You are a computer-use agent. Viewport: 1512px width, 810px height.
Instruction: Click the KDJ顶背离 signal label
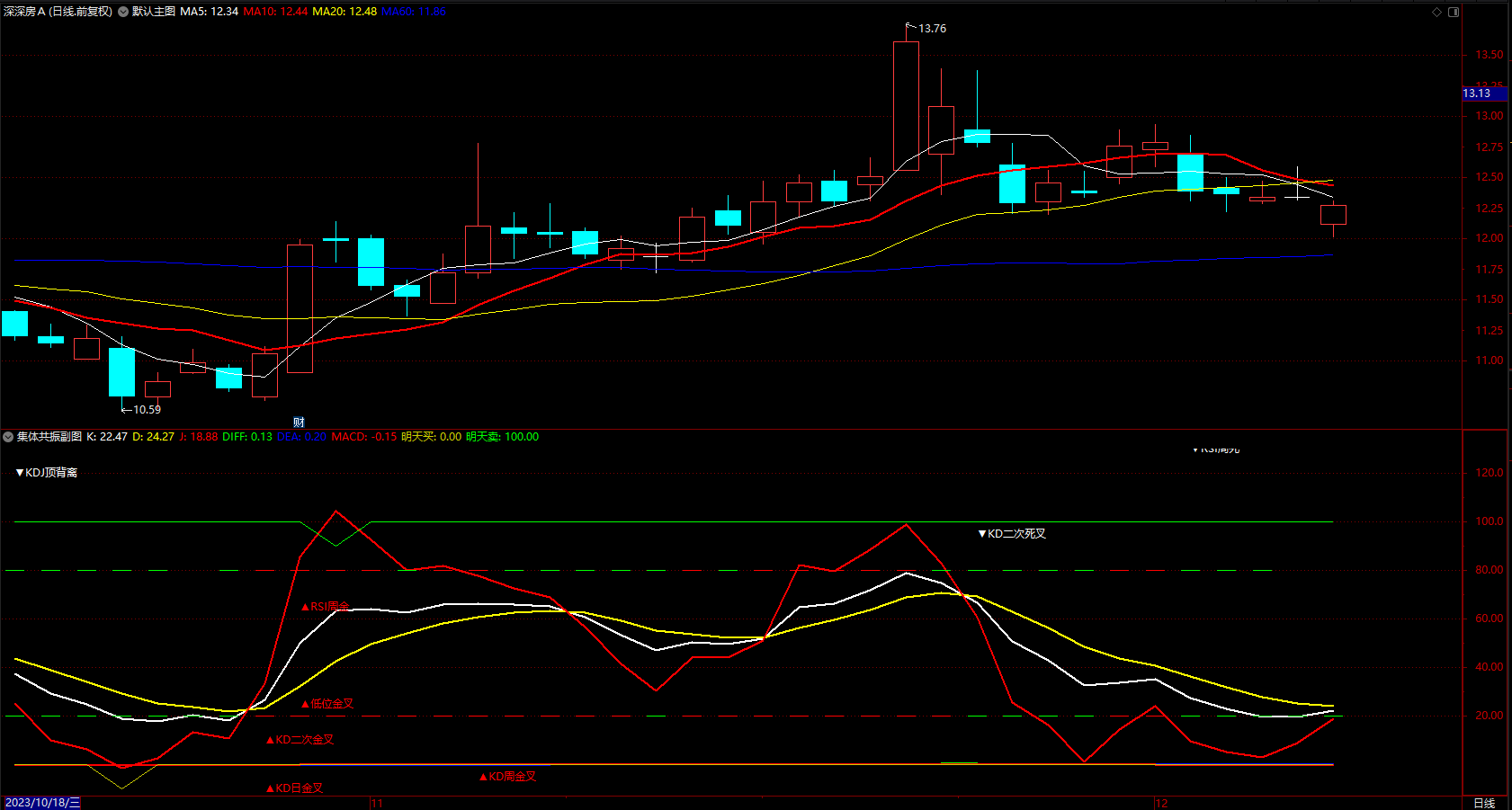pos(47,473)
